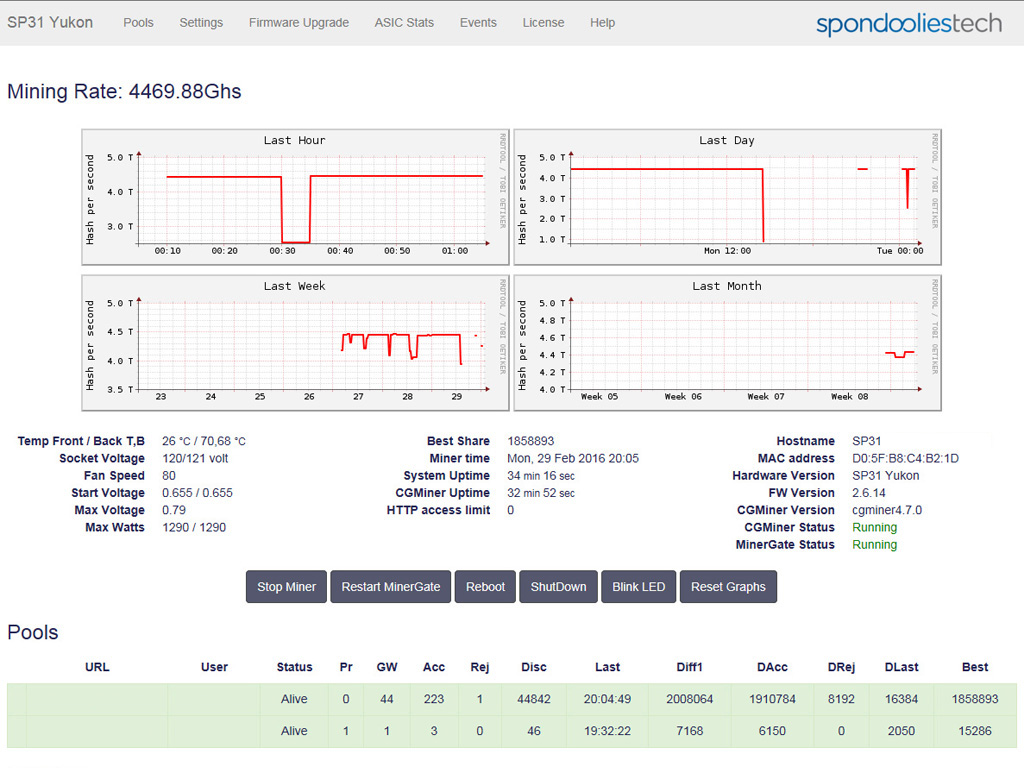1024x768 pixels.
Task: Click the ShutDown button
Action: [x=558, y=586]
